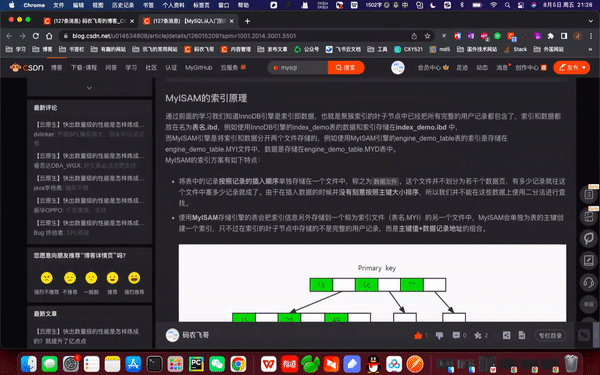The image size is (600, 375).
Task: Click the 专栏目录 button
Action: pyautogui.click(x=550, y=336)
